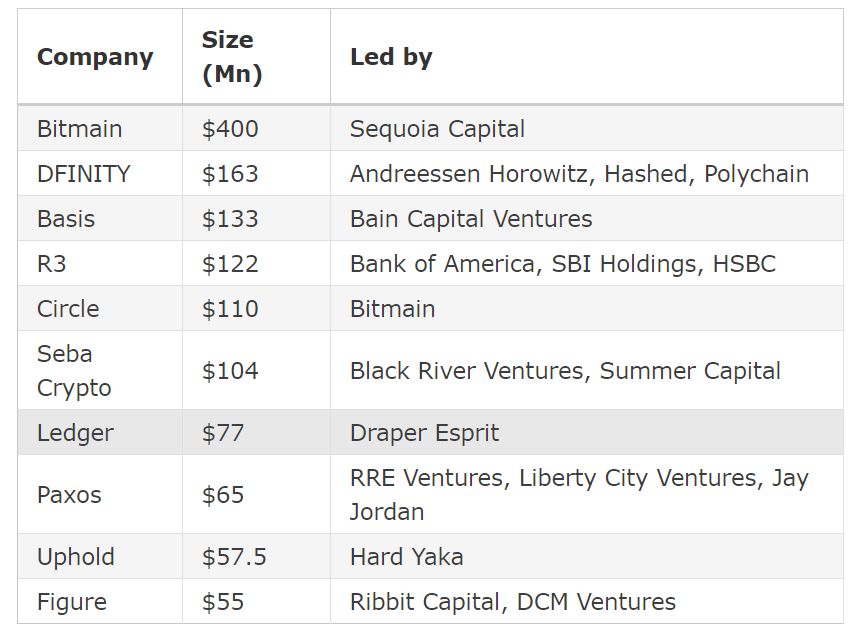Select the Paxos company cell
The image size is (859, 643).
69,495
